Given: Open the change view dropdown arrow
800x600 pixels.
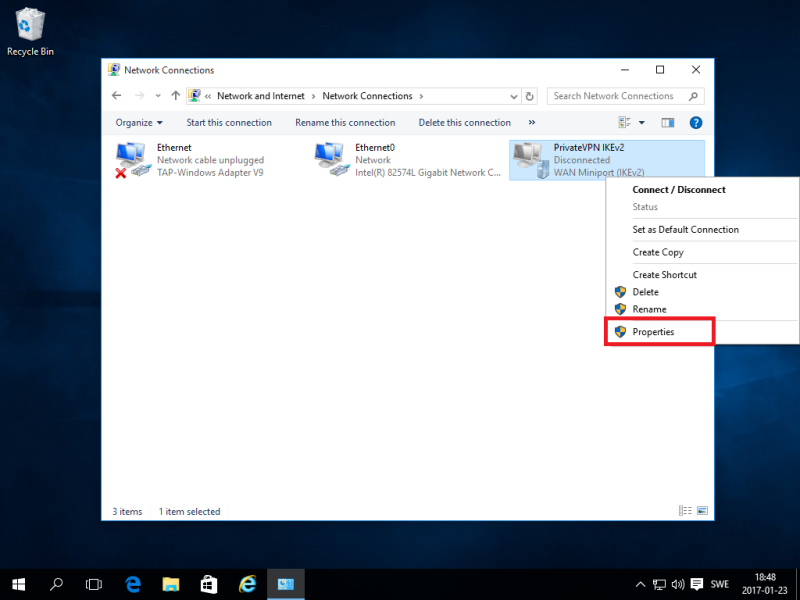Looking at the screenshot, I should click(x=642, y=123).
